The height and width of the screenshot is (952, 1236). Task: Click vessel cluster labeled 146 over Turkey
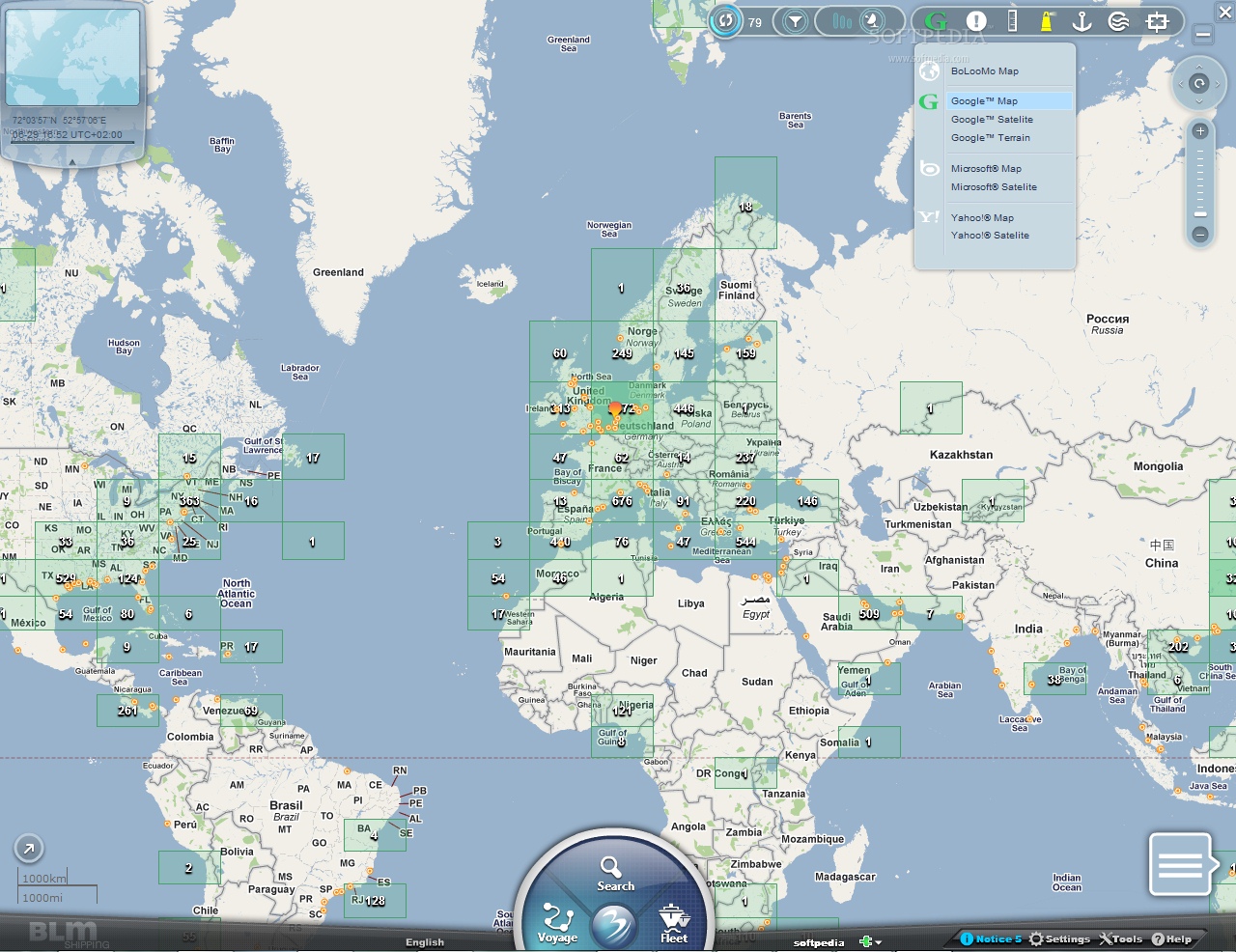tap(807, 501)
